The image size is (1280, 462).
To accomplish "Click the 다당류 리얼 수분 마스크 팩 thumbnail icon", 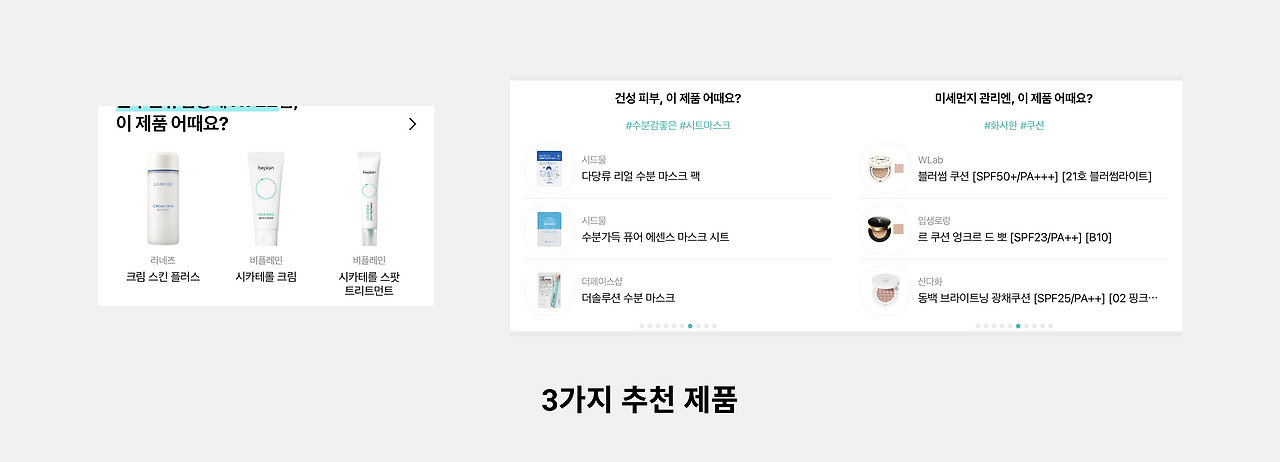I will (549, 168).
